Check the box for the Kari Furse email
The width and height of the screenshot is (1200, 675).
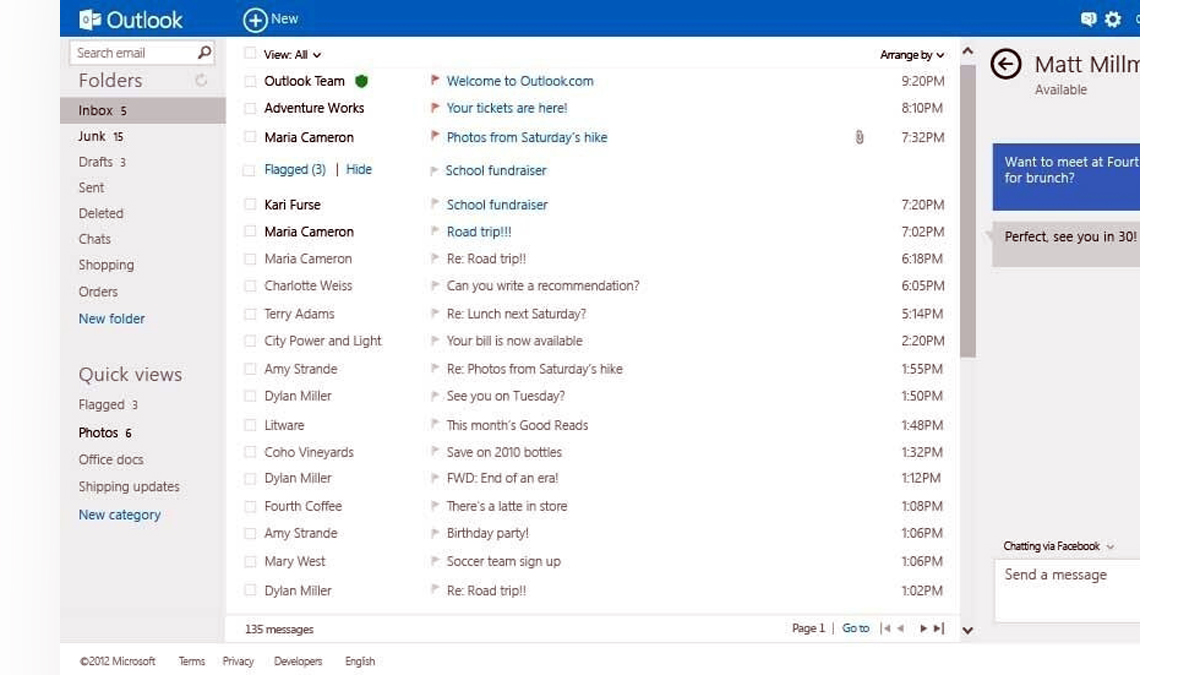(250, 204)
